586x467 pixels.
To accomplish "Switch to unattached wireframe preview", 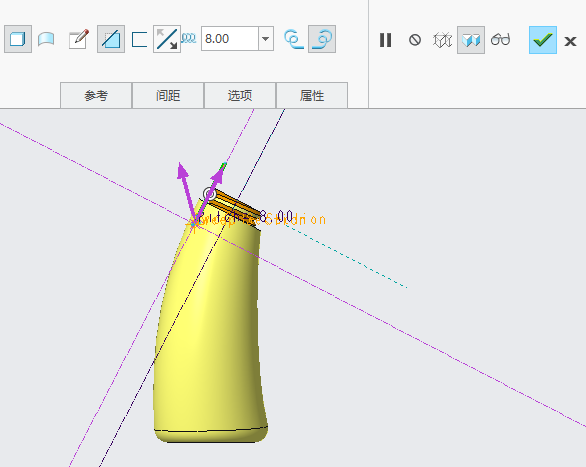I will tap(442, 40).
